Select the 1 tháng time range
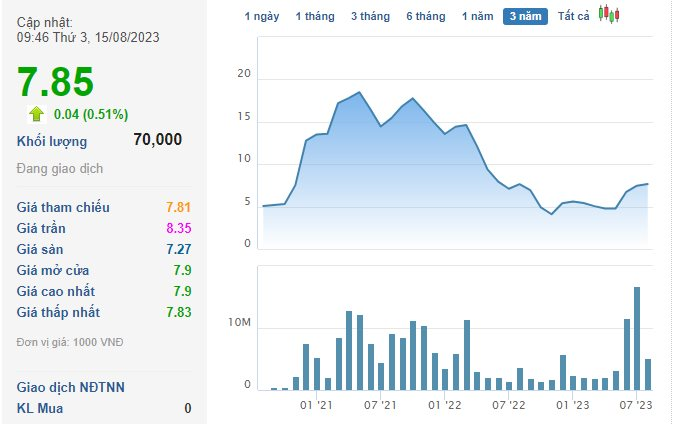The width and height of the screenshot is (676, 424). (315, 16)
